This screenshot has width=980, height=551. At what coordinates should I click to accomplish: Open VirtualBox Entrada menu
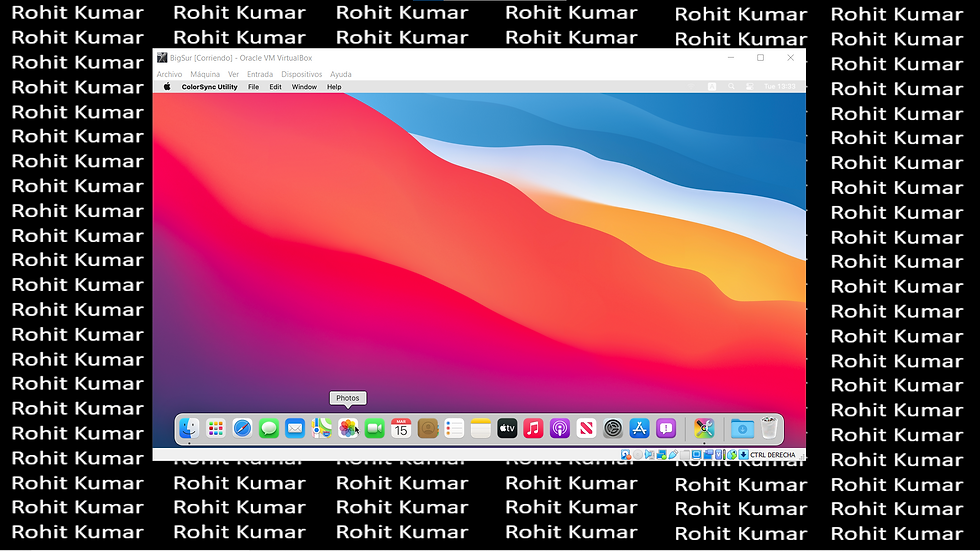point(260,74)
